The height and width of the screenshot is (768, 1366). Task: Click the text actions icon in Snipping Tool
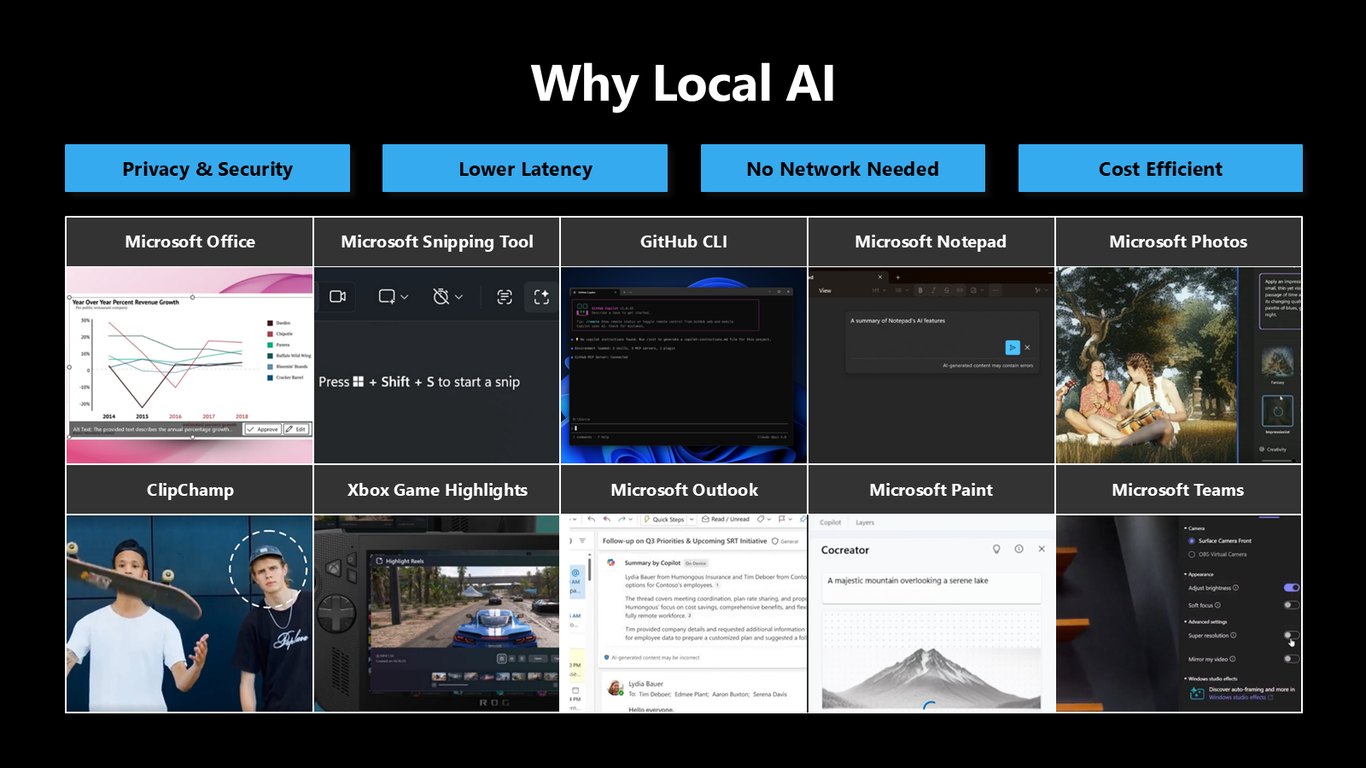504,296
